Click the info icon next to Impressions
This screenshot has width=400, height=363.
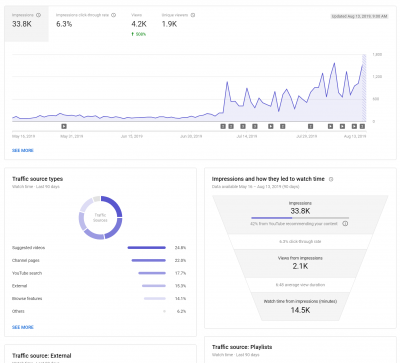coord(38,15)
